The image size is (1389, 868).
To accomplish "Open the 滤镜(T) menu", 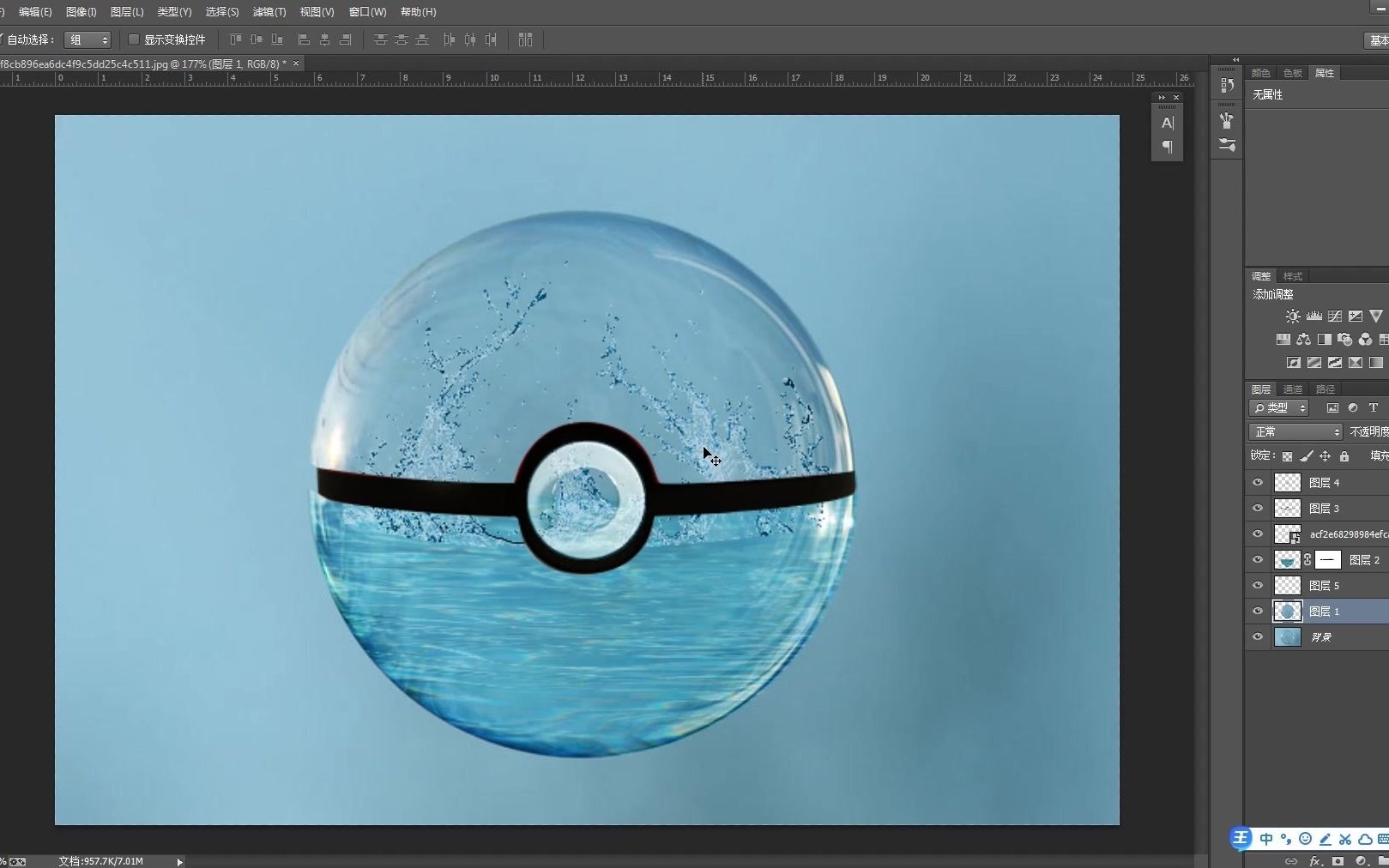I will (269, 12).
